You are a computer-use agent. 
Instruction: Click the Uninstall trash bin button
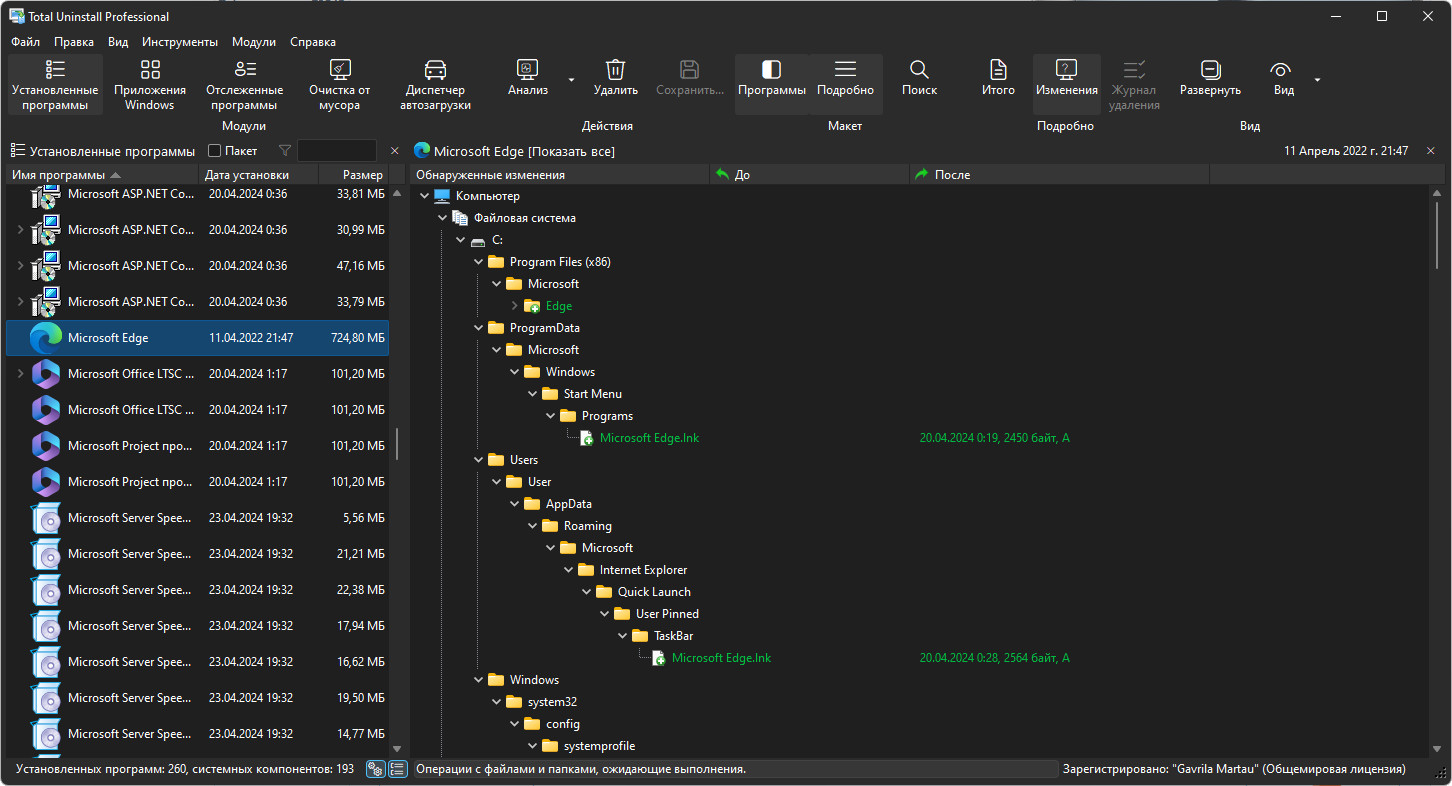(x=615, y=79)
